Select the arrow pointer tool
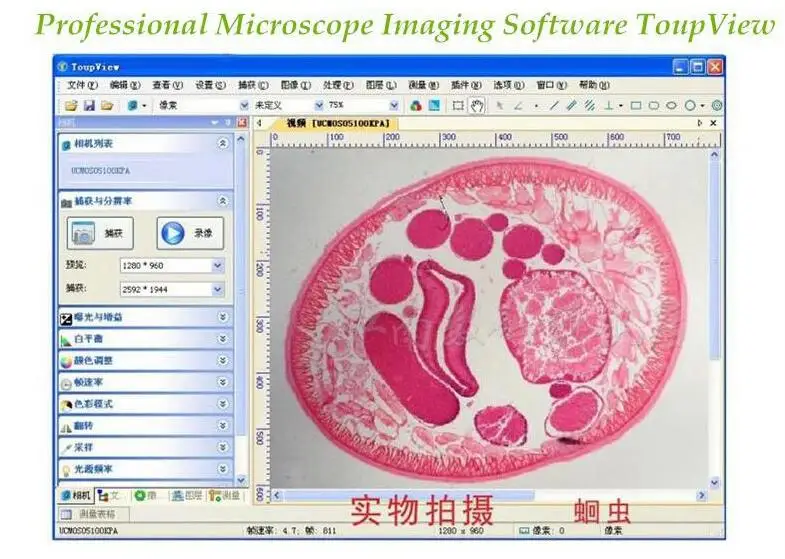 click(x=499, y=106)
